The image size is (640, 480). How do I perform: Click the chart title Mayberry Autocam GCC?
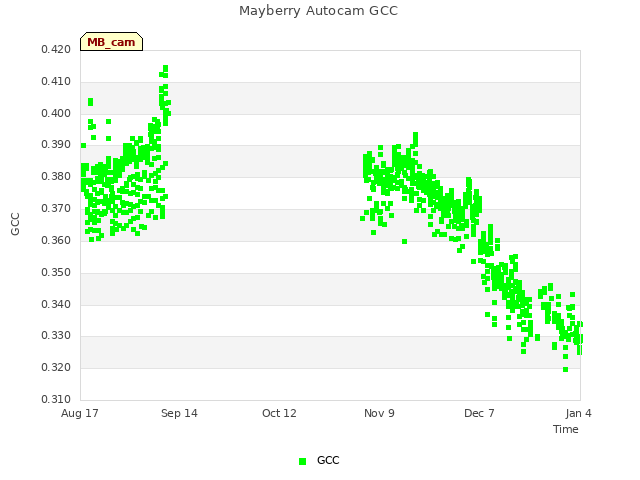318,11
